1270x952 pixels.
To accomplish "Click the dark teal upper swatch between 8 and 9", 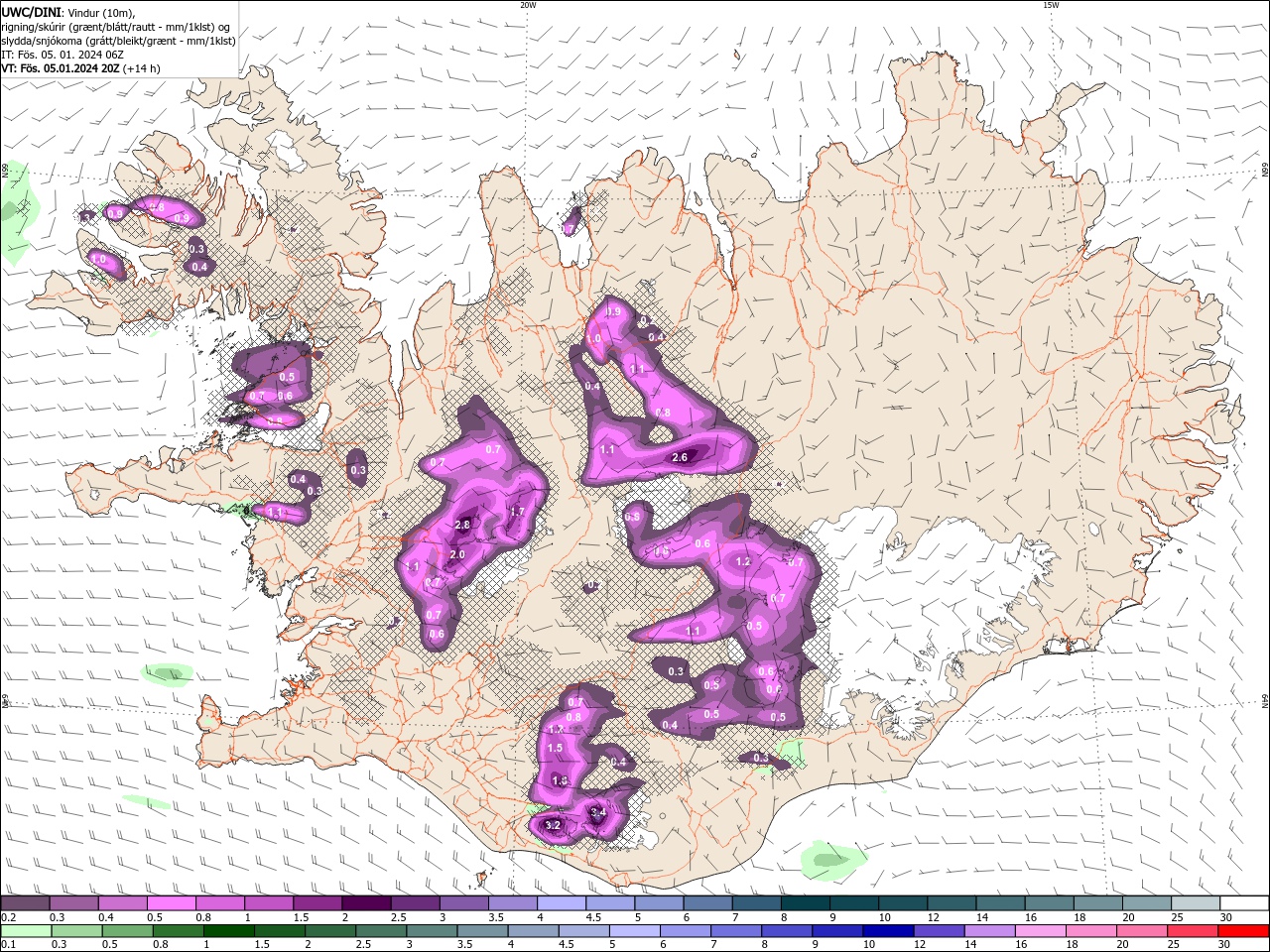I will pos(806,903).
